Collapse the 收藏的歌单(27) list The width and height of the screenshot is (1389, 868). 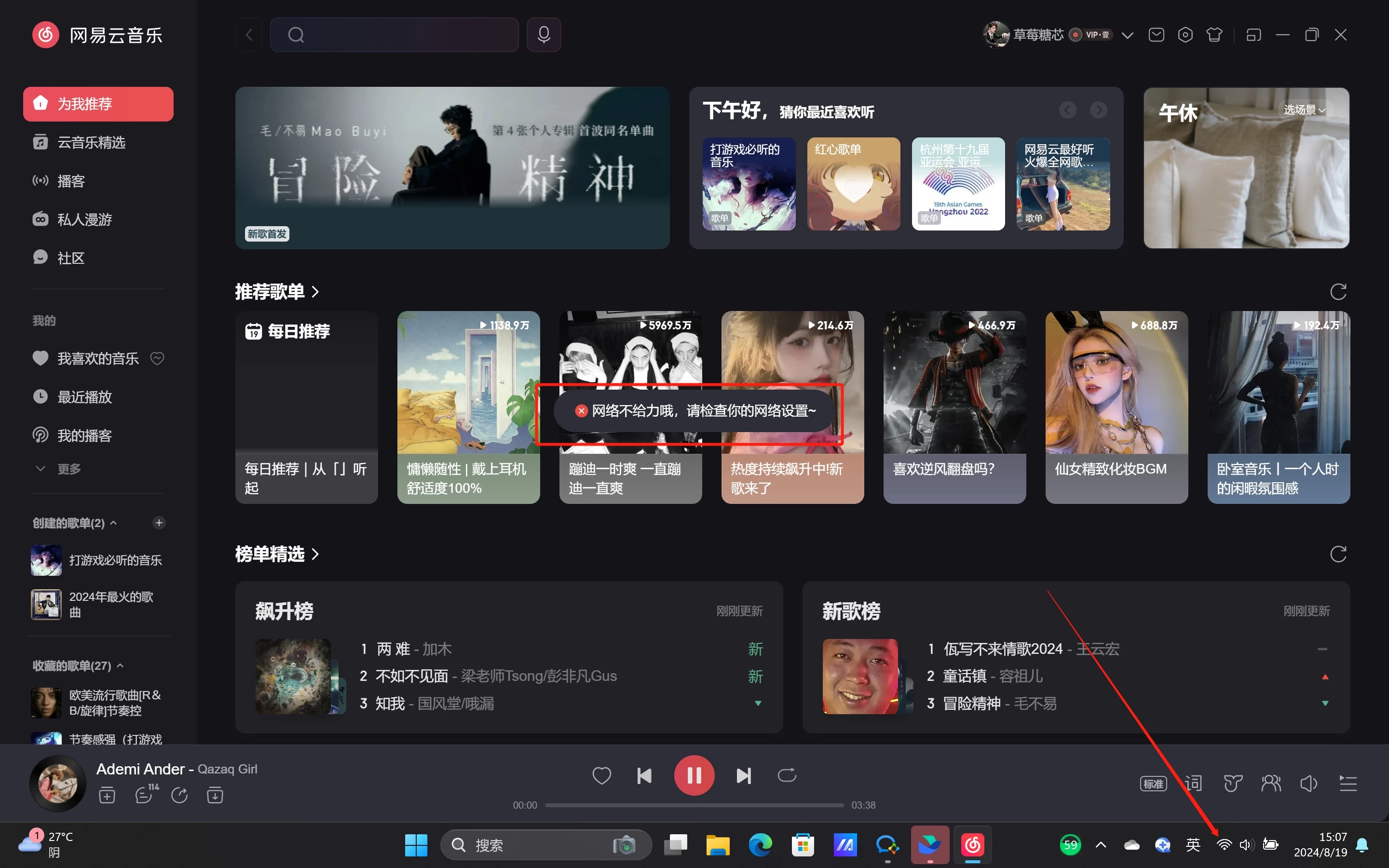120,666
